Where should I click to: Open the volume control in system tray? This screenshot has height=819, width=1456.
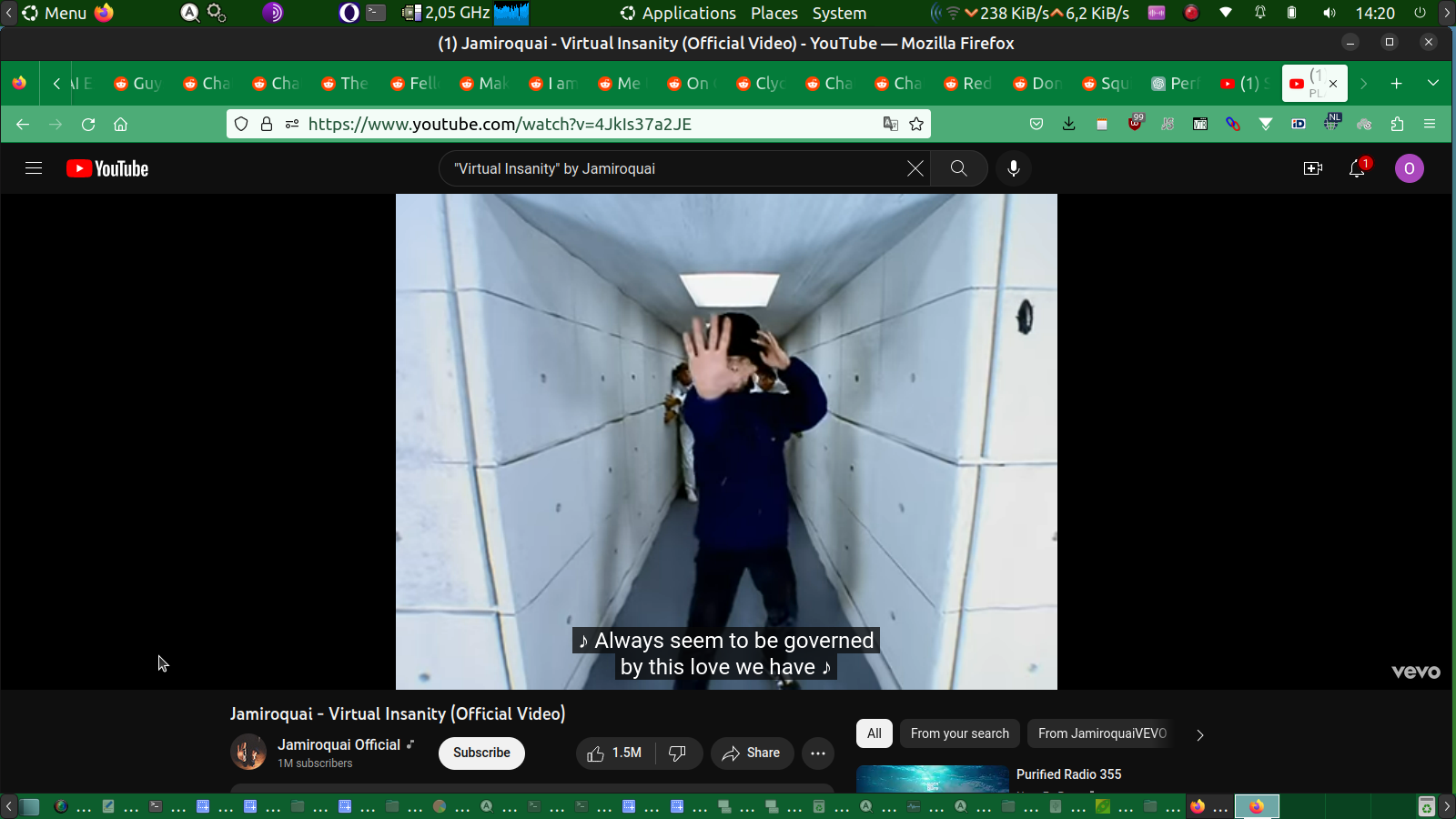pos(1330,13)
